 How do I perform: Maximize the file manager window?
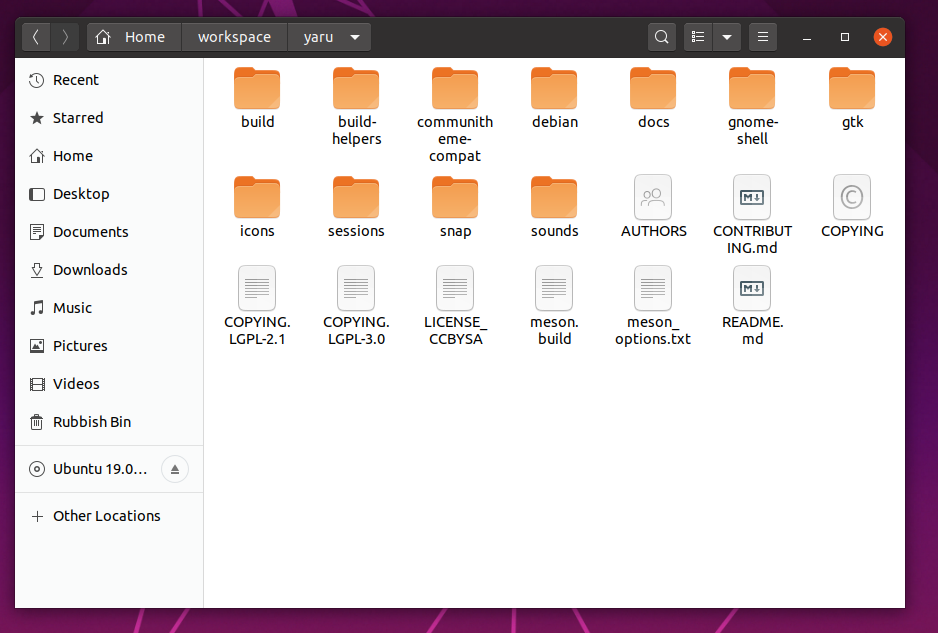point(845,37)
